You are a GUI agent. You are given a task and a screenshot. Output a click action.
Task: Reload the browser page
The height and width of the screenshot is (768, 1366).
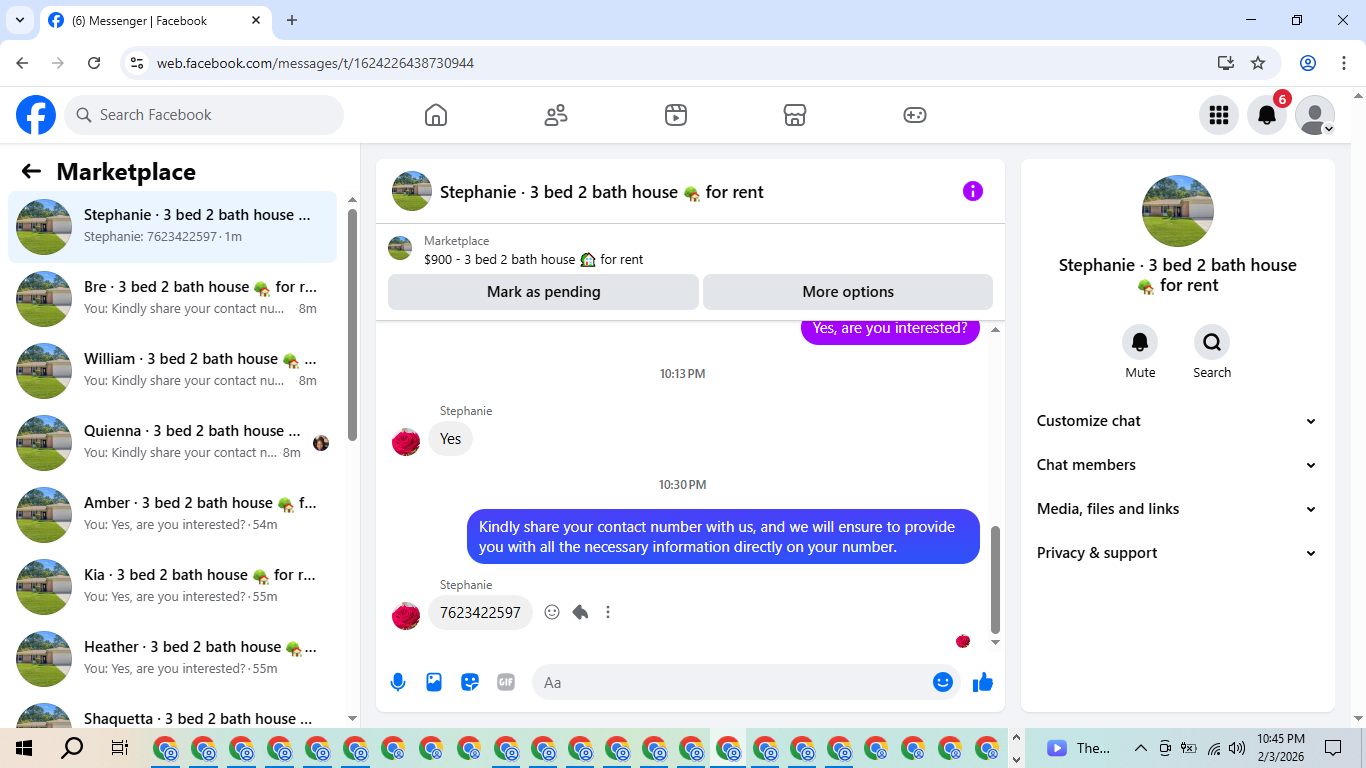[94, 63]
